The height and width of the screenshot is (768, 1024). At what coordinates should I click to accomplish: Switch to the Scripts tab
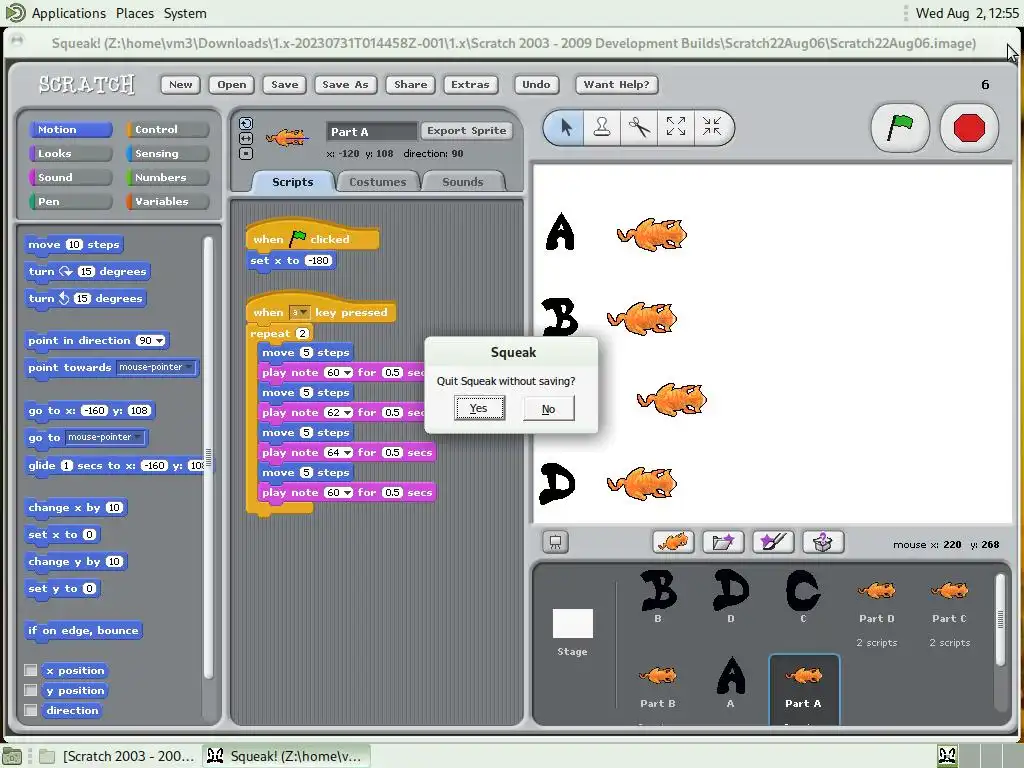pyautogui.click(x=293, y=182)
